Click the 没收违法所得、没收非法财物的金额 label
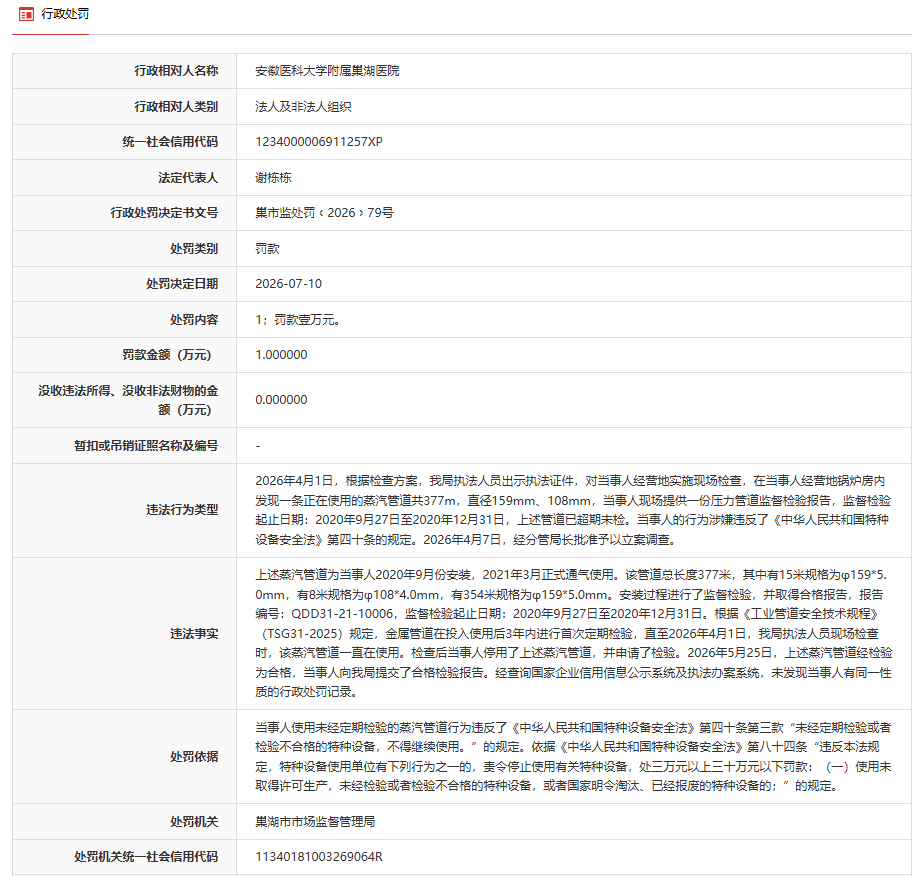The height and width of the screenshot is (876, 917). pyautogui.click(x=128, y=400)
